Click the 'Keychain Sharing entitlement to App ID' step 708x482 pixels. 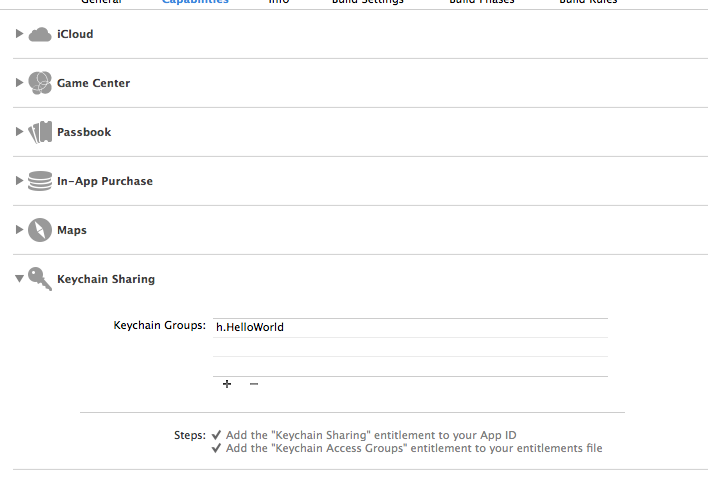371,435
